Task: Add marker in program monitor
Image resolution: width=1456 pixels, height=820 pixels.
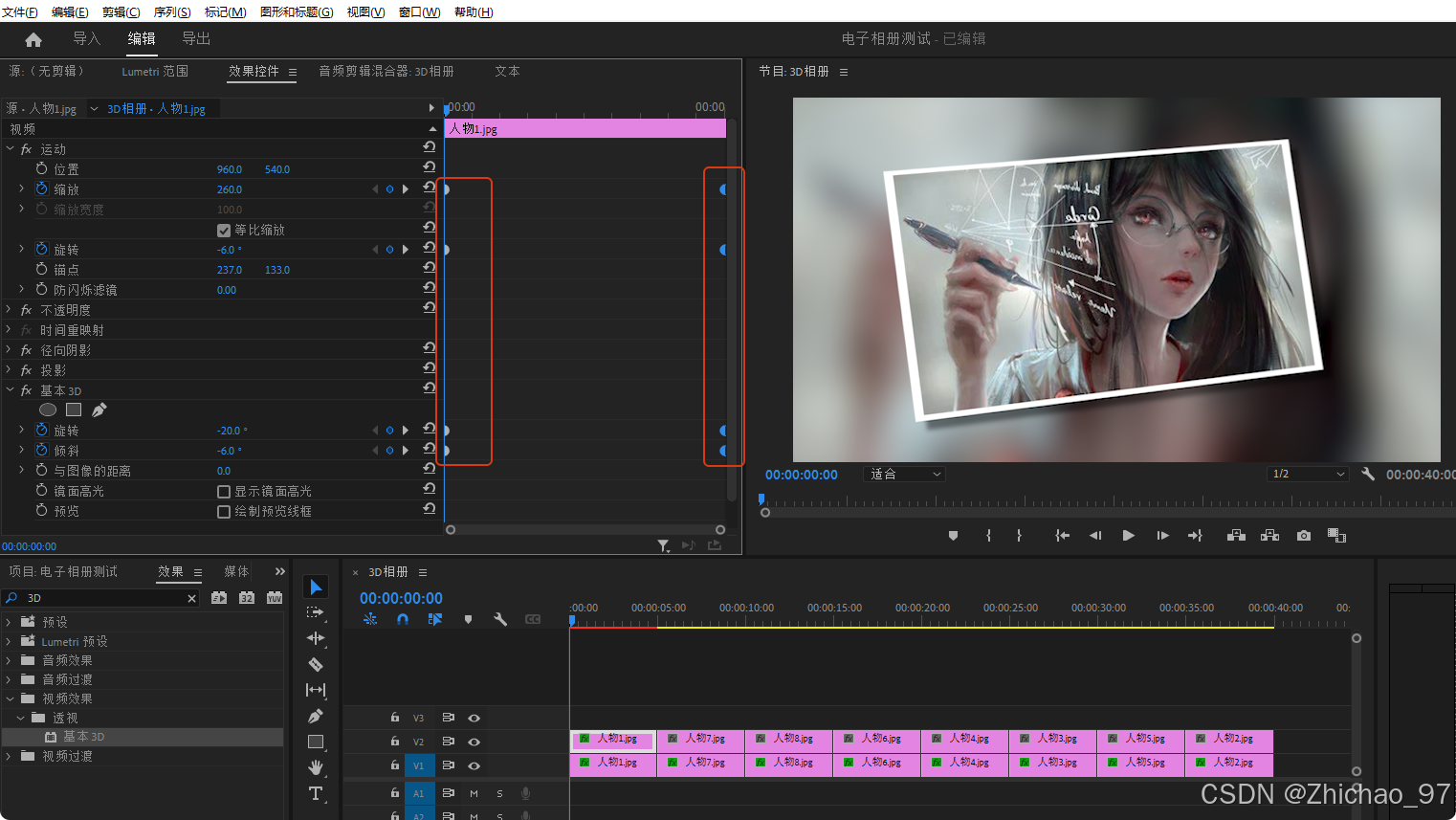Action: [953, 536]
